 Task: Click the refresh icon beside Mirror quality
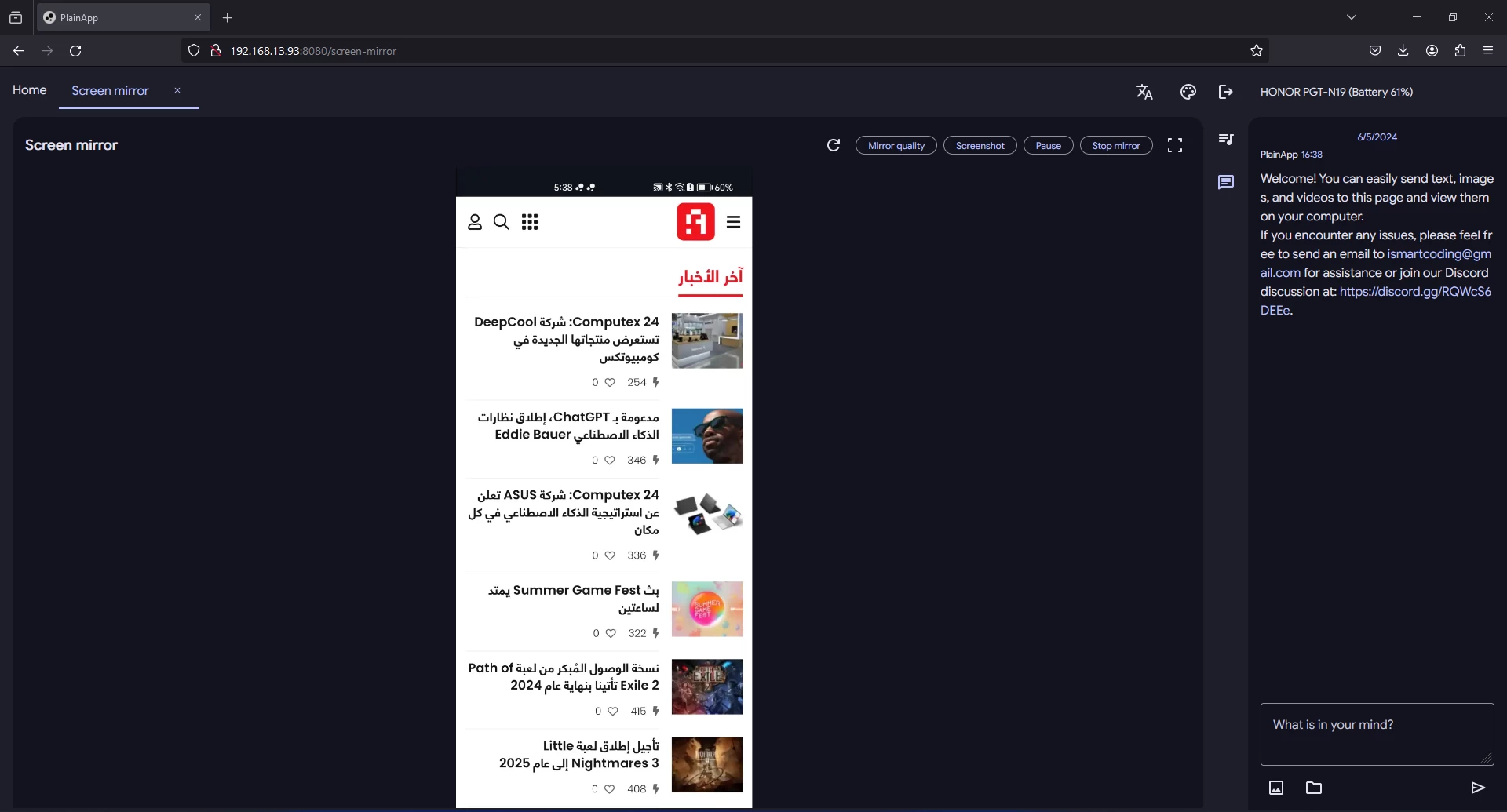coord(834,145)
